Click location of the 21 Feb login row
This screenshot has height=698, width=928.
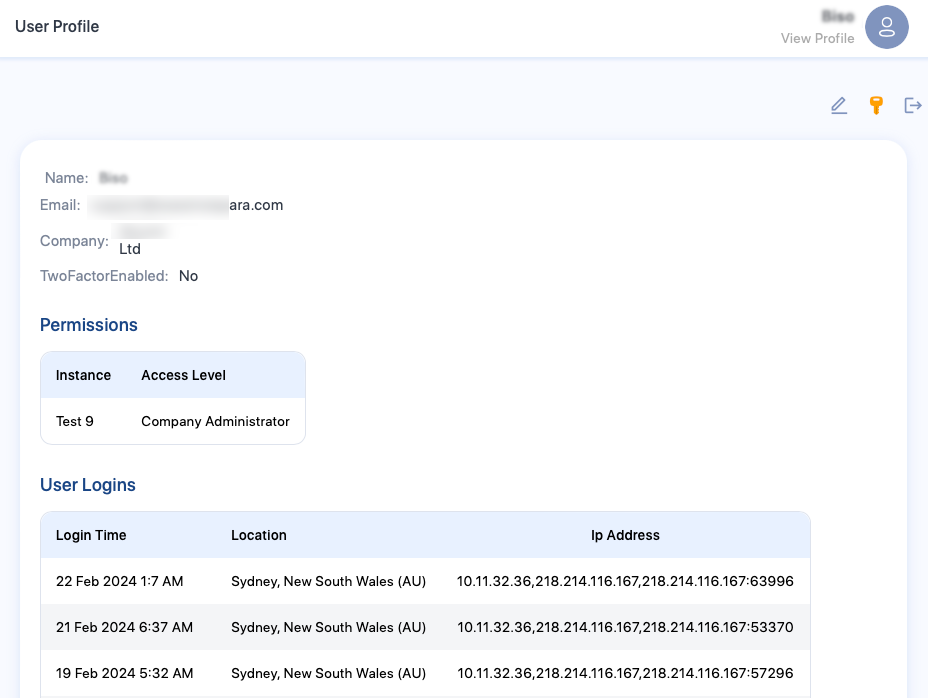(x=328, y=628)
